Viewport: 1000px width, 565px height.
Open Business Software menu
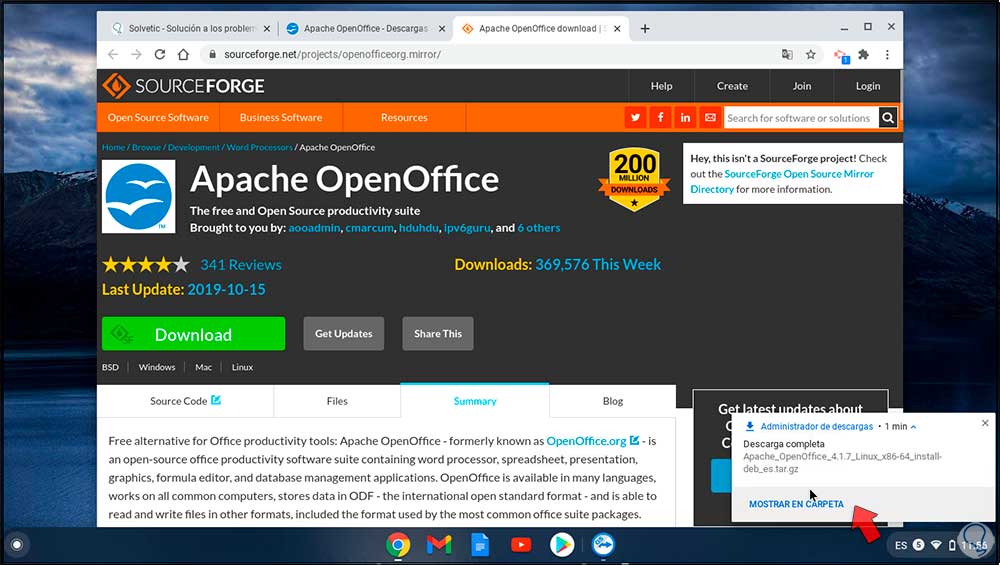coord(281,117)
